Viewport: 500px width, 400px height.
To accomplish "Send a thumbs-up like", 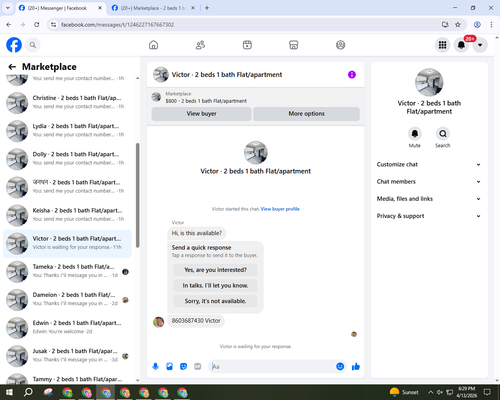I will (x=356, y=367).
